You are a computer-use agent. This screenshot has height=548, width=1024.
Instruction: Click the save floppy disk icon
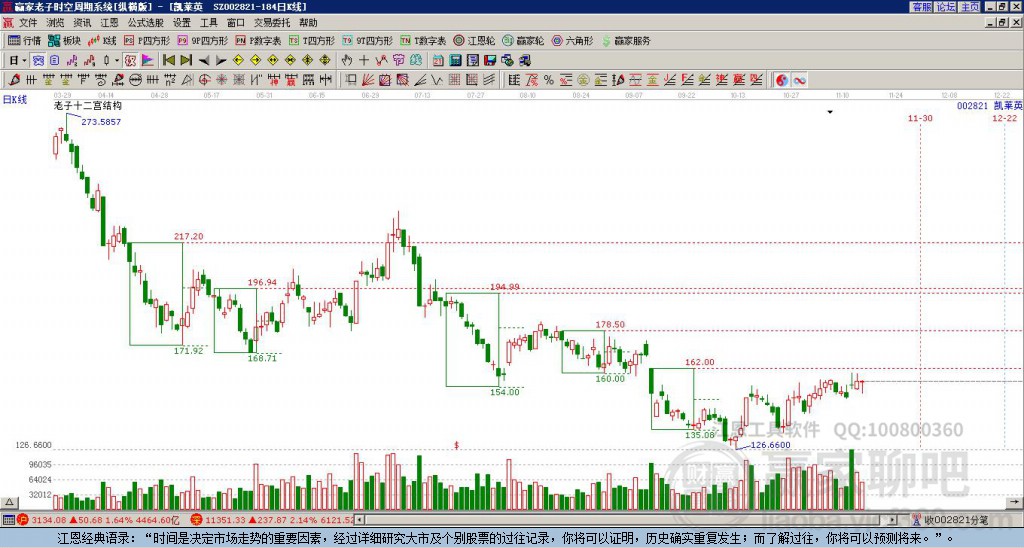tap(490, 60)
